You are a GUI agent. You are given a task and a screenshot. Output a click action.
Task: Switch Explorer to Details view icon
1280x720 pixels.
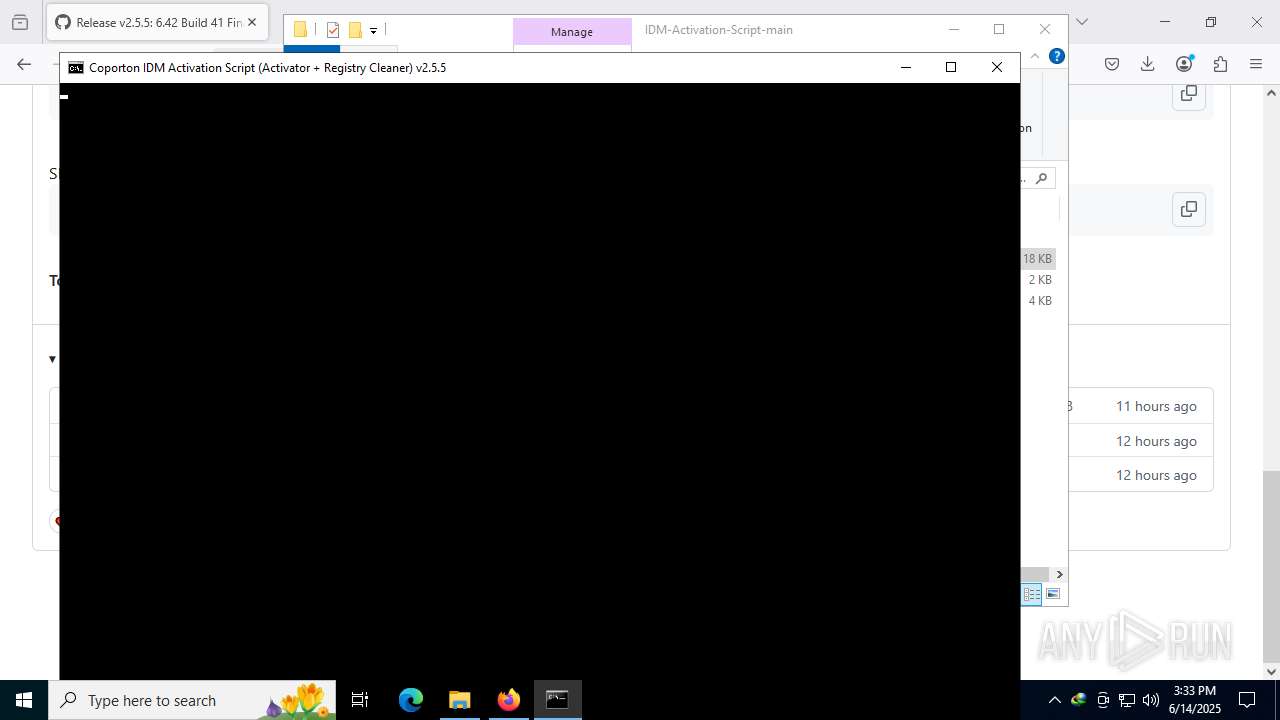(1031, 594)
